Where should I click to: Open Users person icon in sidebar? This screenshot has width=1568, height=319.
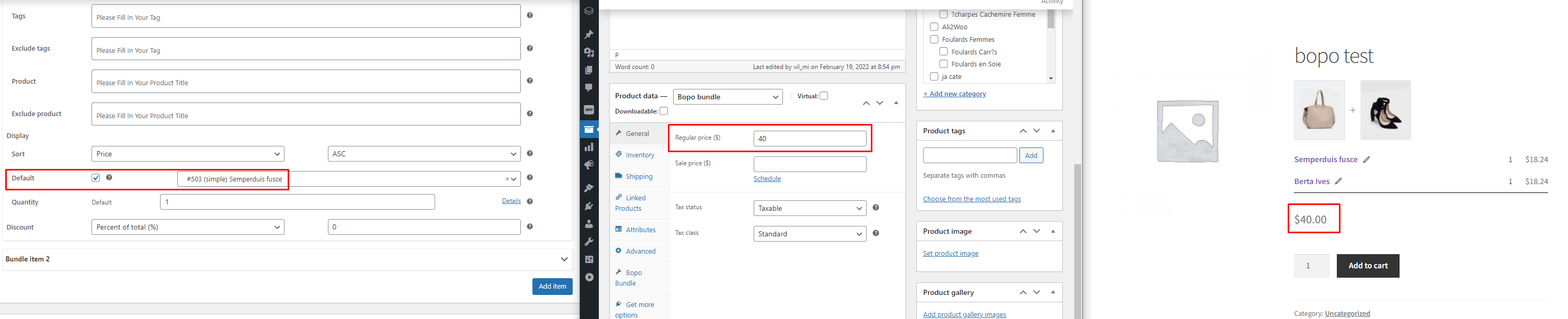[588, 224]
